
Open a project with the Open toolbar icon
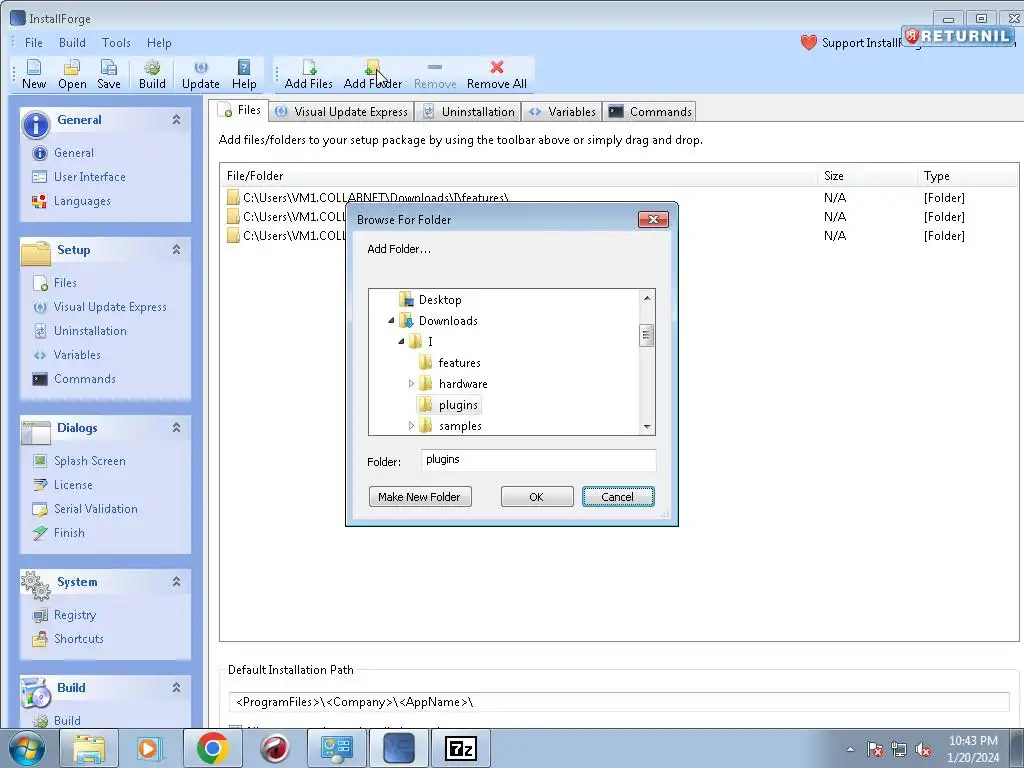(x=72, y=74)
